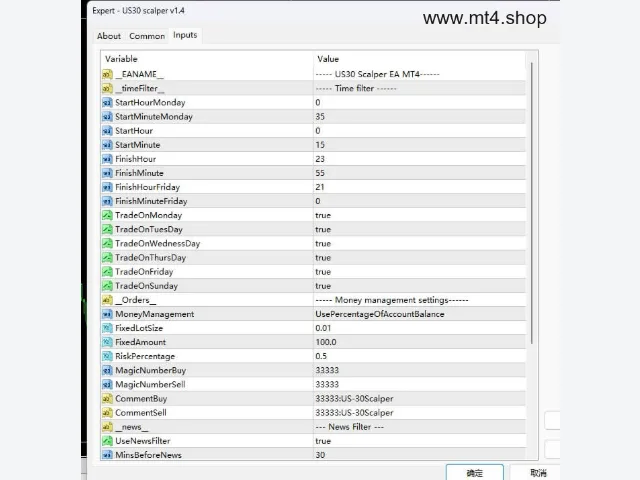This screenshot has width=640, height=480.
Task: Confirm with the 确定 button
Action: coord(475,472)
